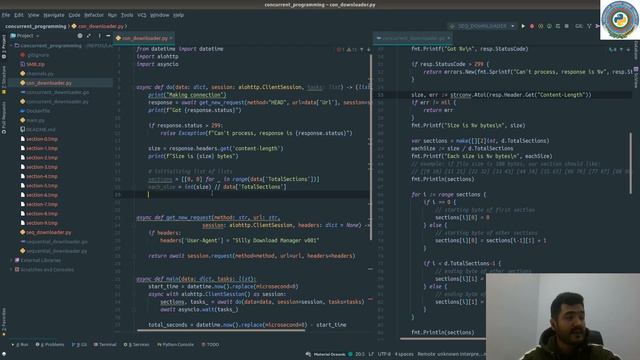640x360 pixels.
Task: Click con_downloader.py in the breadcrumb bar
Action: tap(100, 26)
